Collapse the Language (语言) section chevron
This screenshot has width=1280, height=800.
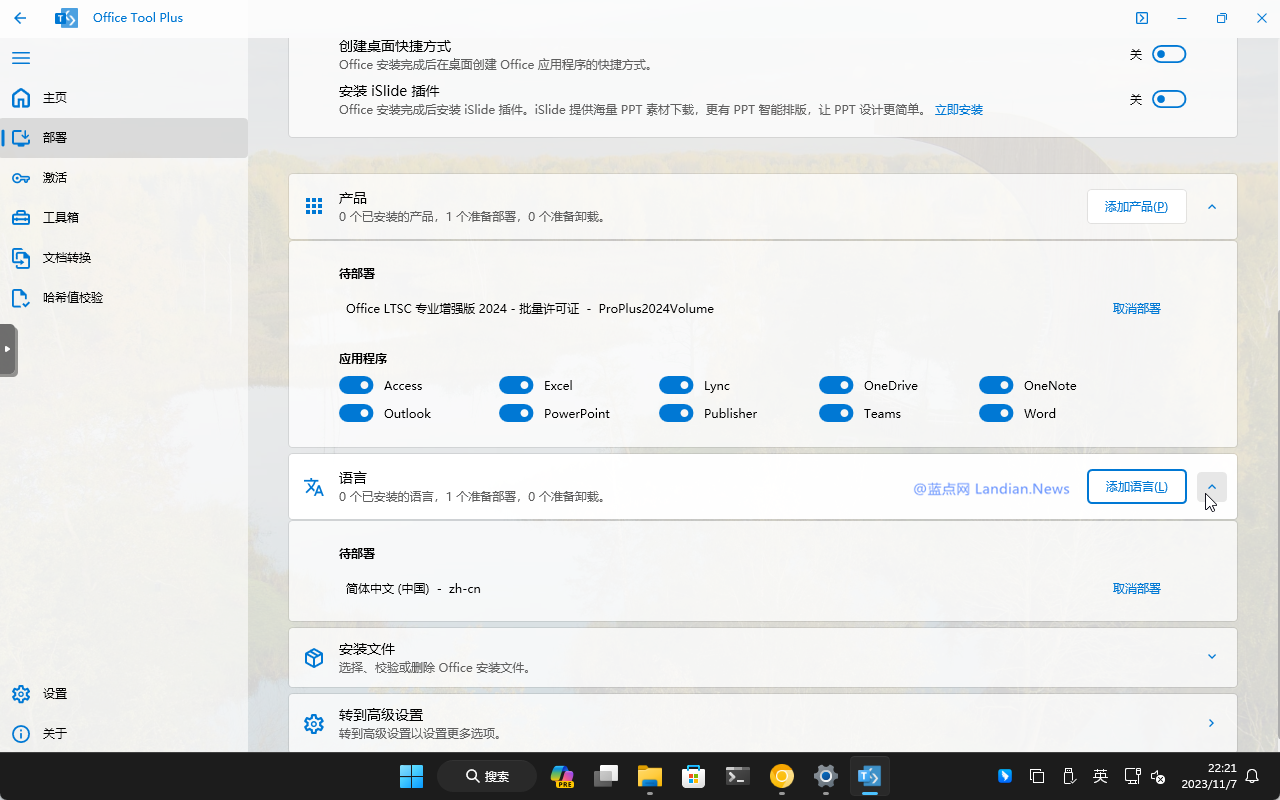(1212, 487)
